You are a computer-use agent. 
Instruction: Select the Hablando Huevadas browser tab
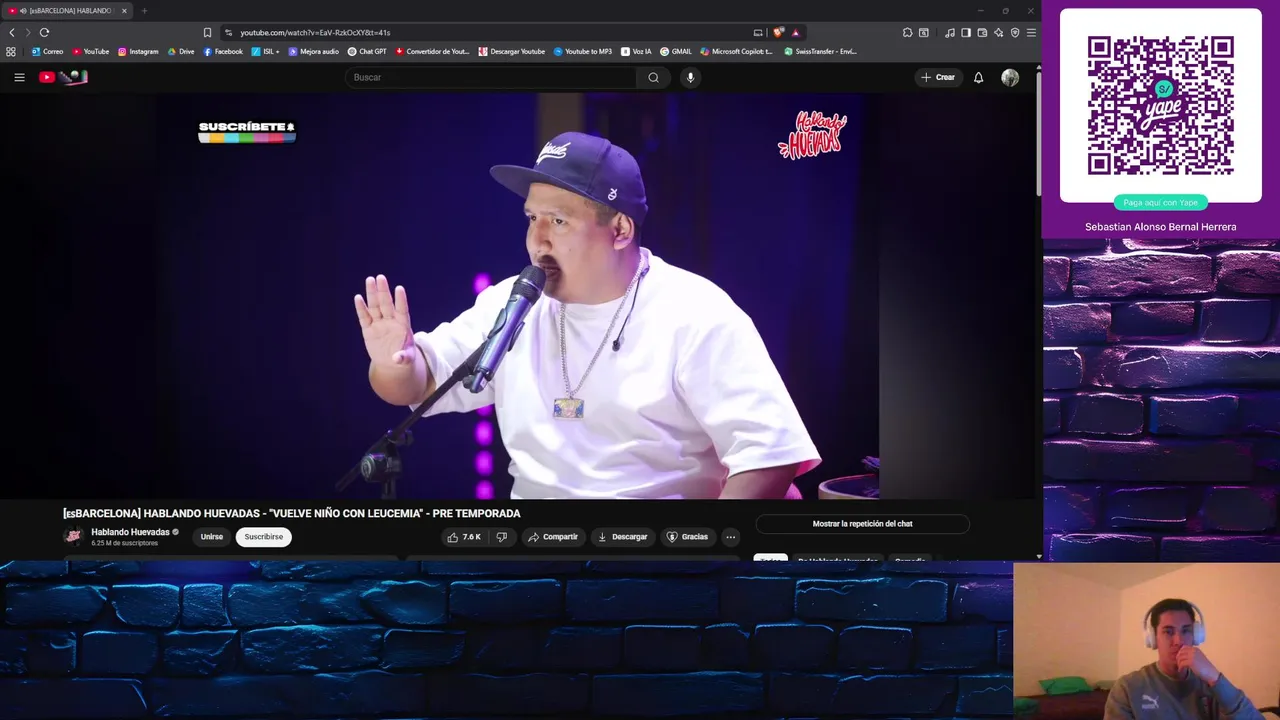point(67,11)
